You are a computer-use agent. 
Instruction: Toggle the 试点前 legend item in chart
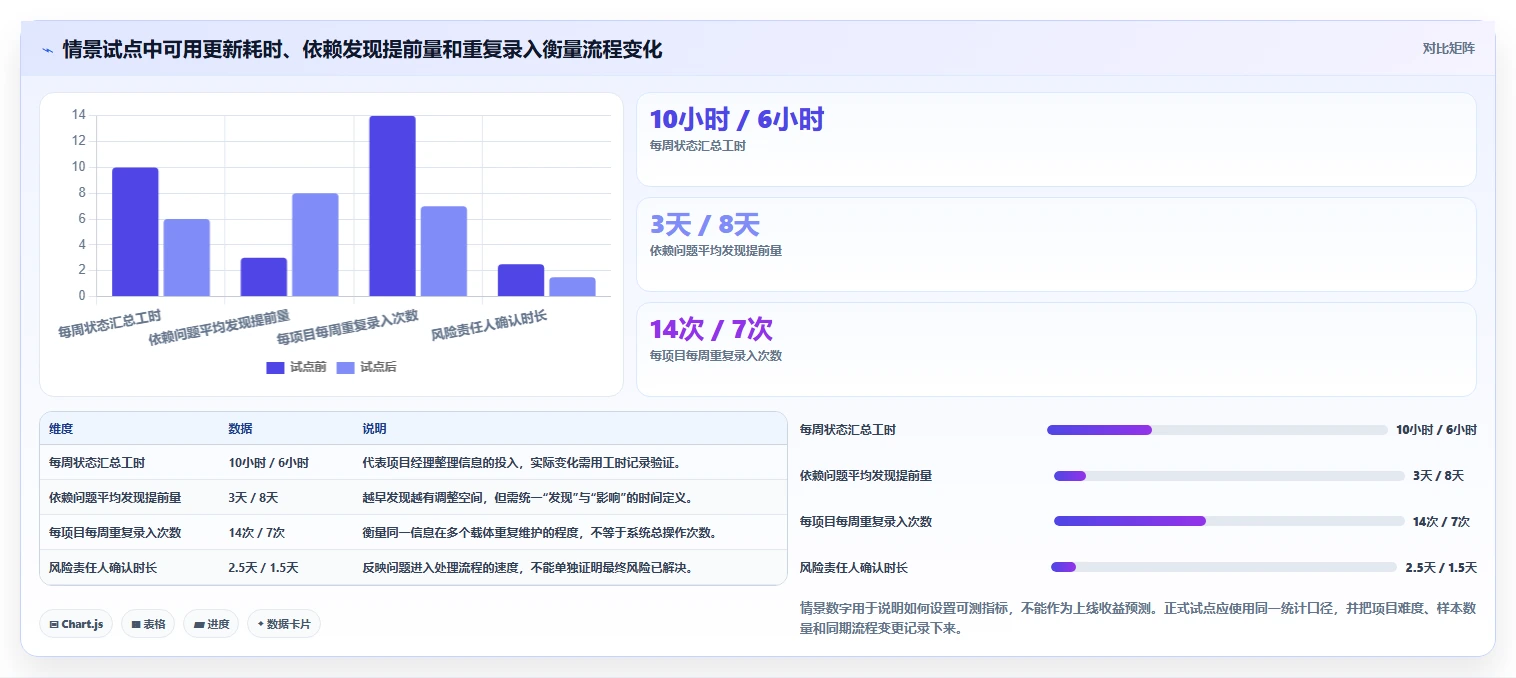coord(296,367)
